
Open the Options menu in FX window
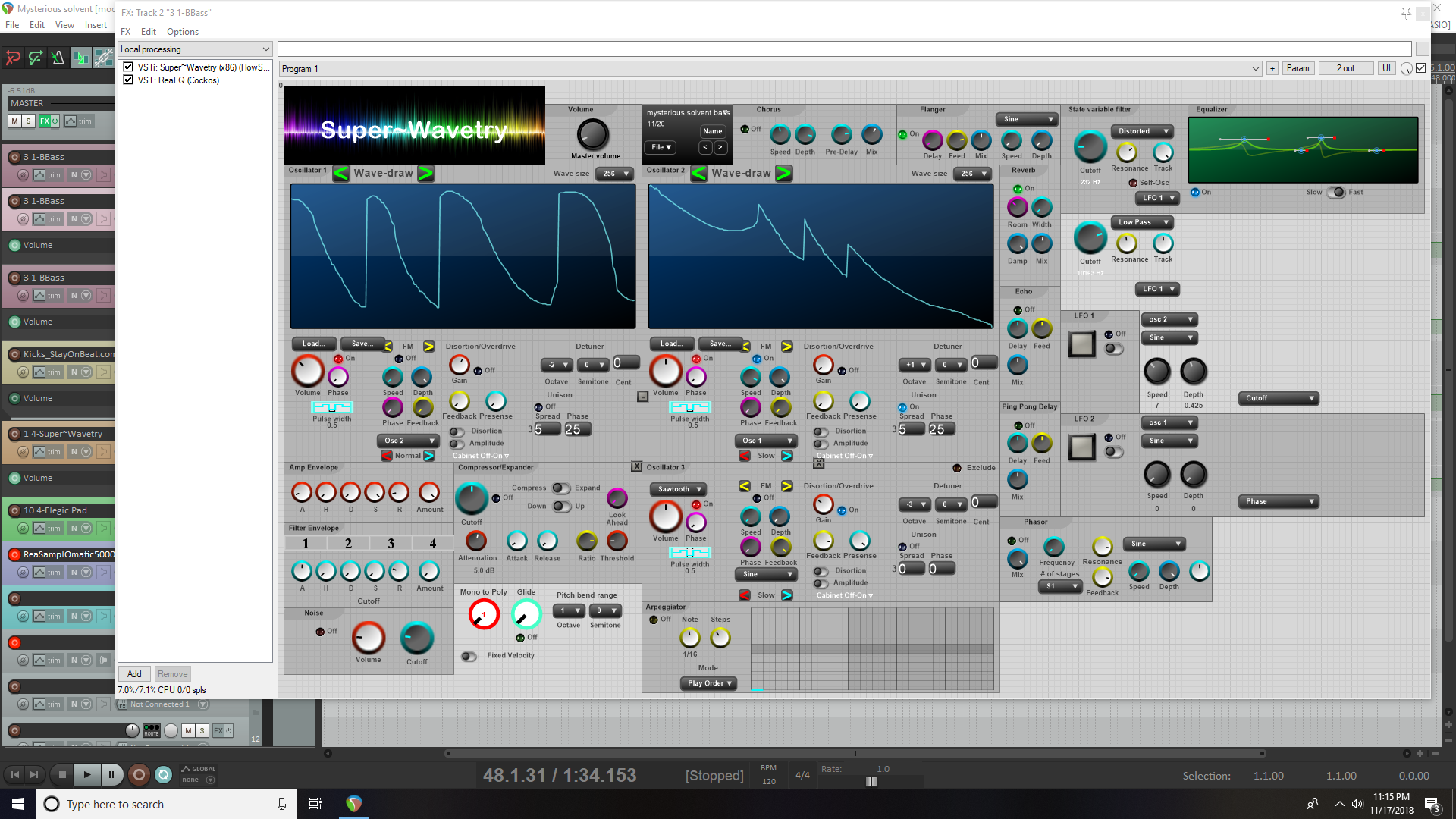(183, 32)
